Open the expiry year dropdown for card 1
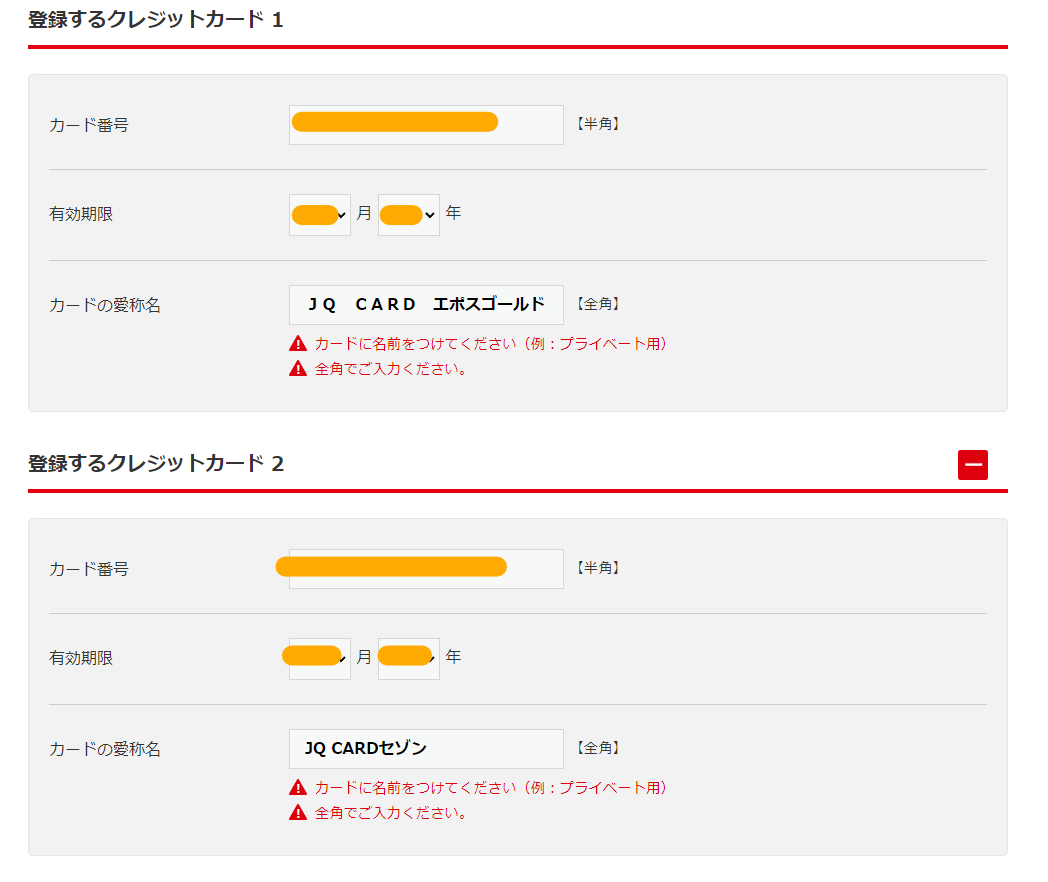 [409, 215]
